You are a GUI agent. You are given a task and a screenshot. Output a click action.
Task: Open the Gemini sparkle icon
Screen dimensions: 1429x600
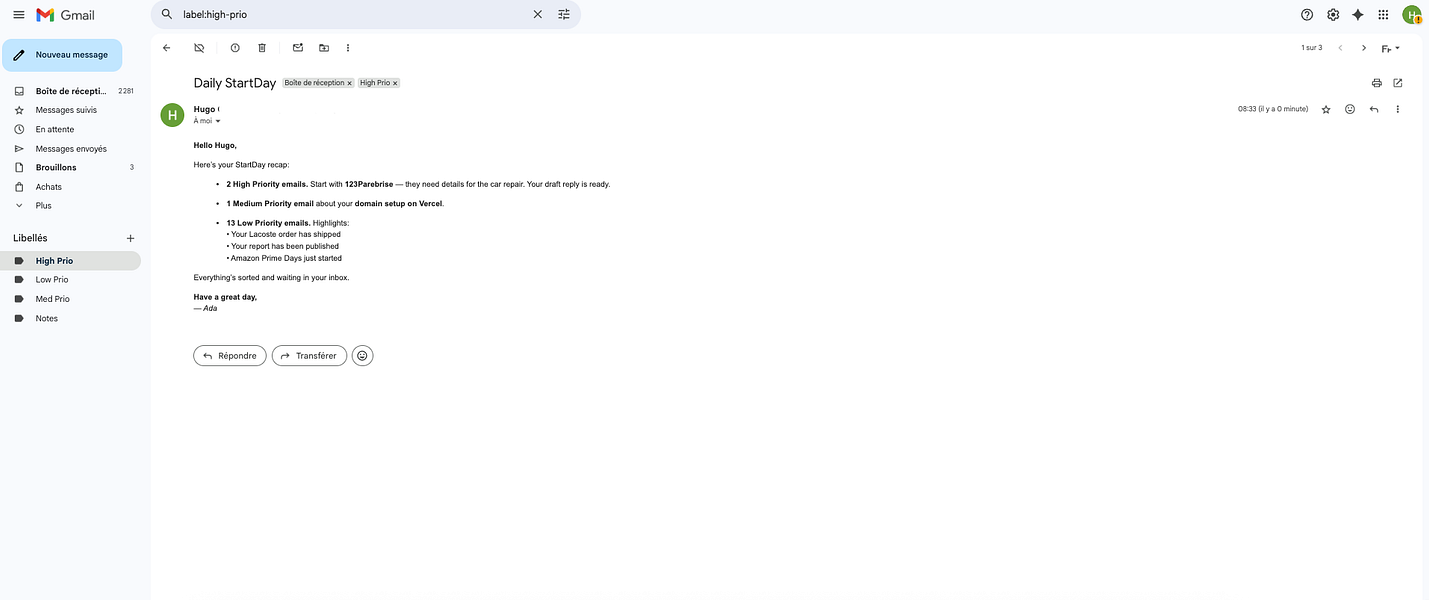[x=1358, y=15]
